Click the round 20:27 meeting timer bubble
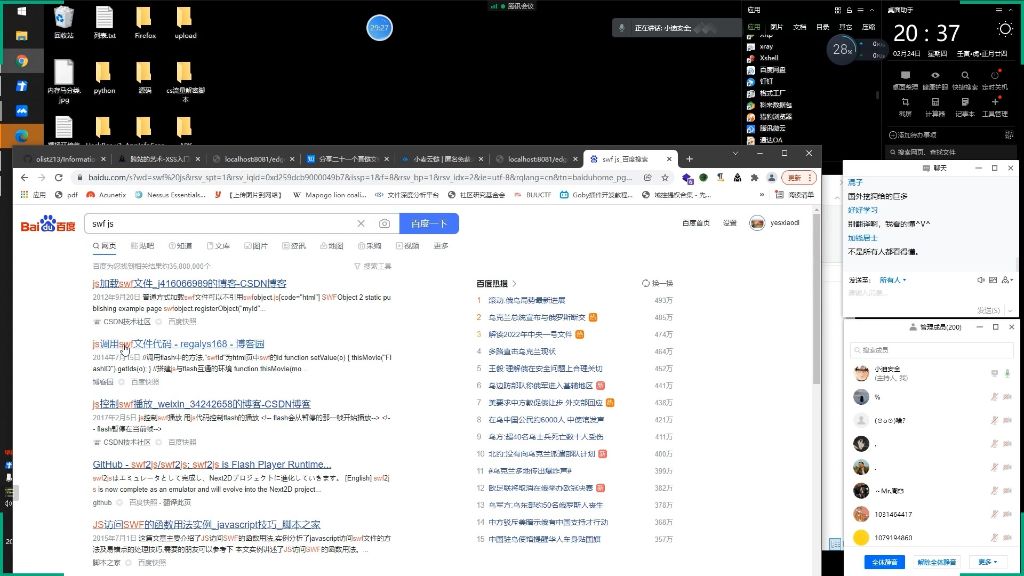The height and width of the screenshot is (576, 1024). (379, 28)
